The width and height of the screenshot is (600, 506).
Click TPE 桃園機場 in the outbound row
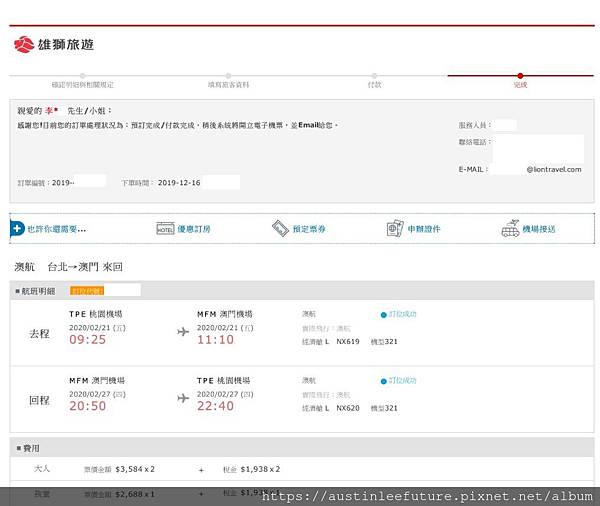pyautogui.click(x=96, y=314)
